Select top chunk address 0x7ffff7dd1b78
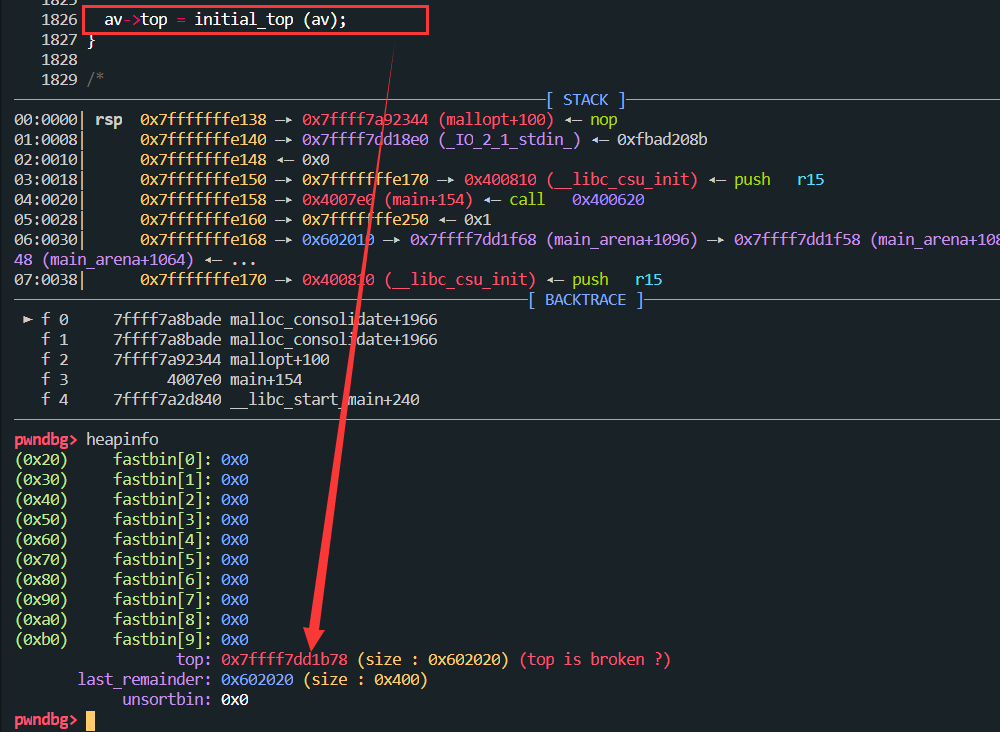Image resolution: width=1000 pixels, height=732 pixels. click(284, 659)
